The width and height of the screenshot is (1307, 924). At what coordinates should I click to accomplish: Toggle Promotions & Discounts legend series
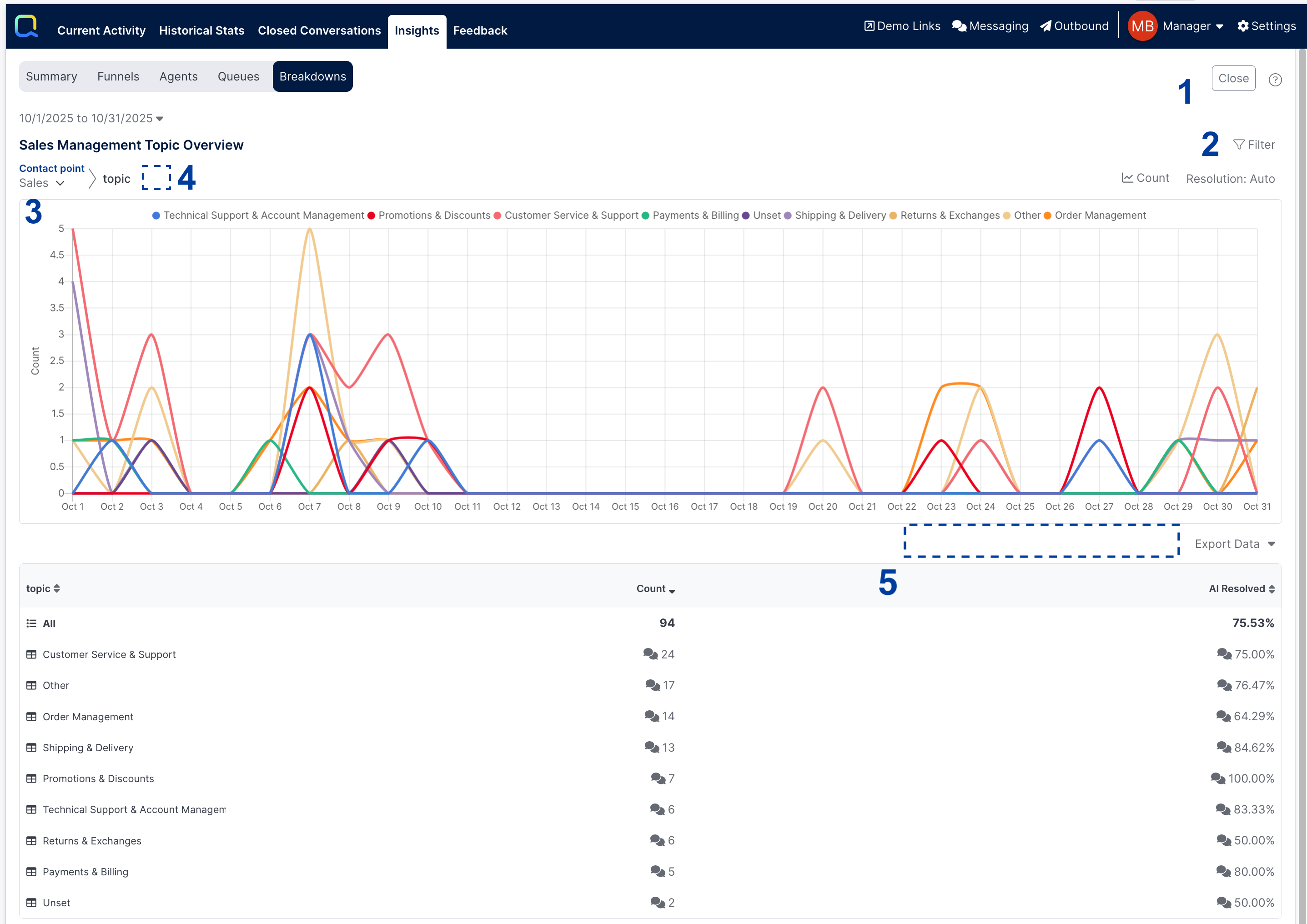(434, 215)
